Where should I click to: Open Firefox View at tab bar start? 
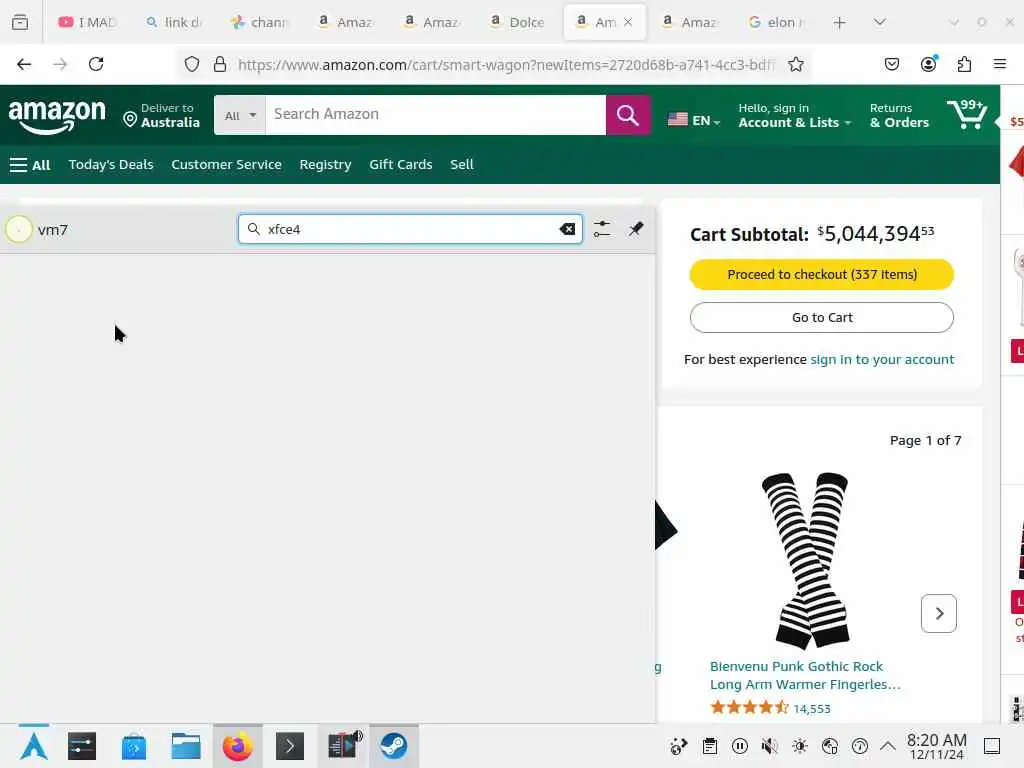click(20, 22)
